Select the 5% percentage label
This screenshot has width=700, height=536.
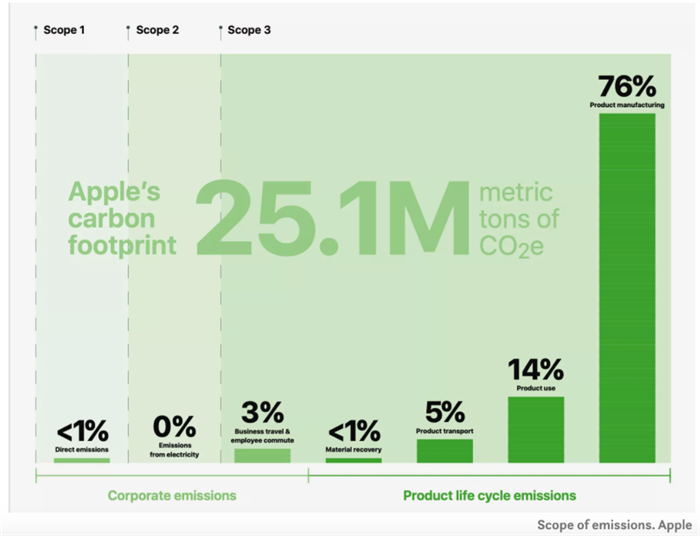click(x=444, y=412)
